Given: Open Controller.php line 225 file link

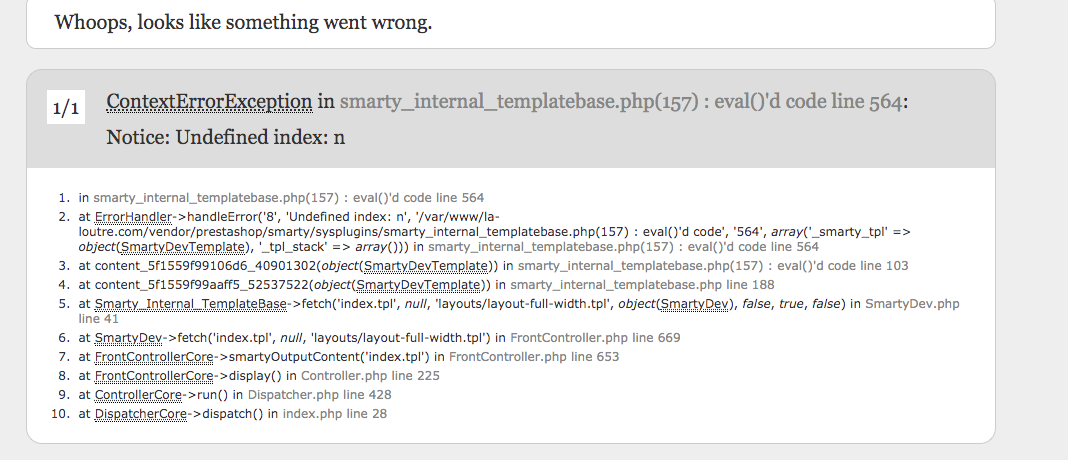Looking at the screenshot, I should pos(370,376).
